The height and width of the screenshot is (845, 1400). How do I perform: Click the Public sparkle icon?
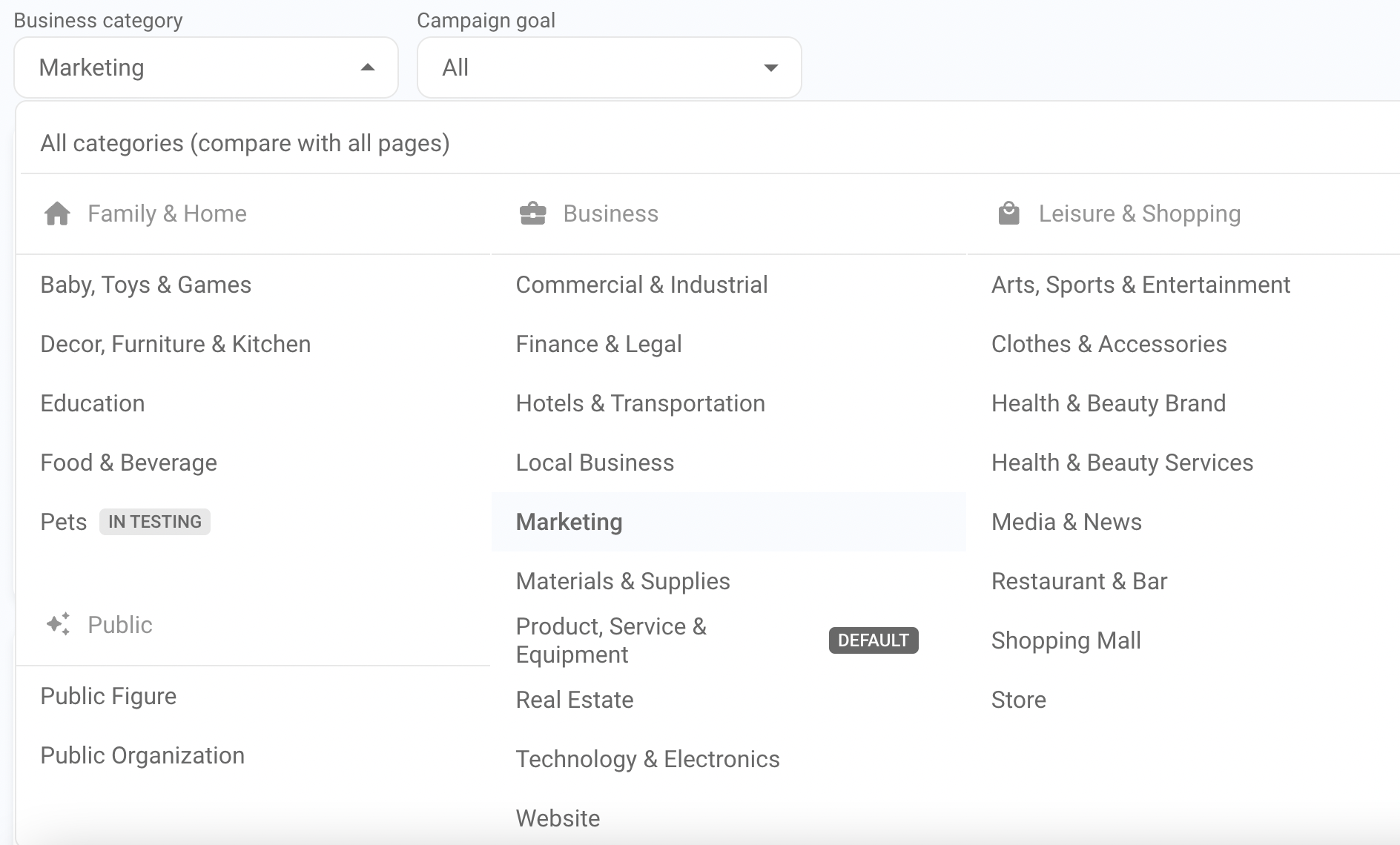pos(58,624)
